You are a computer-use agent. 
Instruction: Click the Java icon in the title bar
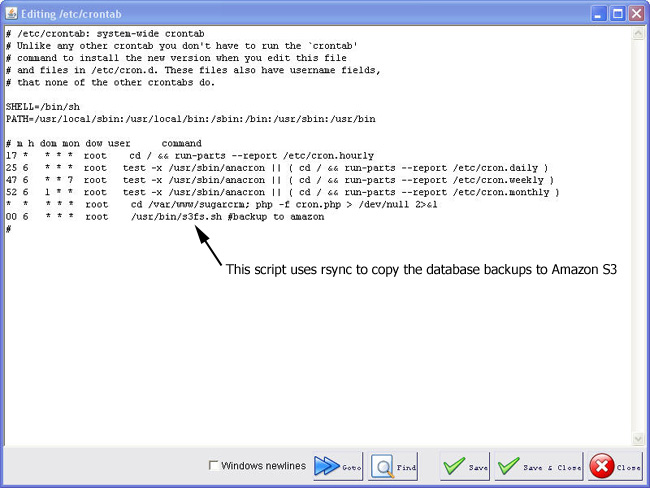pos(11,14)
